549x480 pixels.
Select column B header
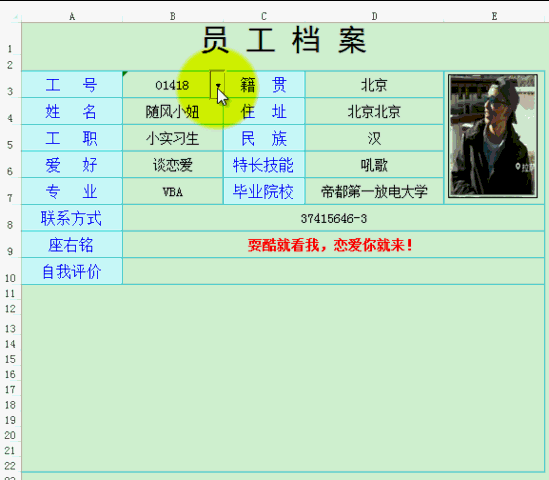click(173, 16)
